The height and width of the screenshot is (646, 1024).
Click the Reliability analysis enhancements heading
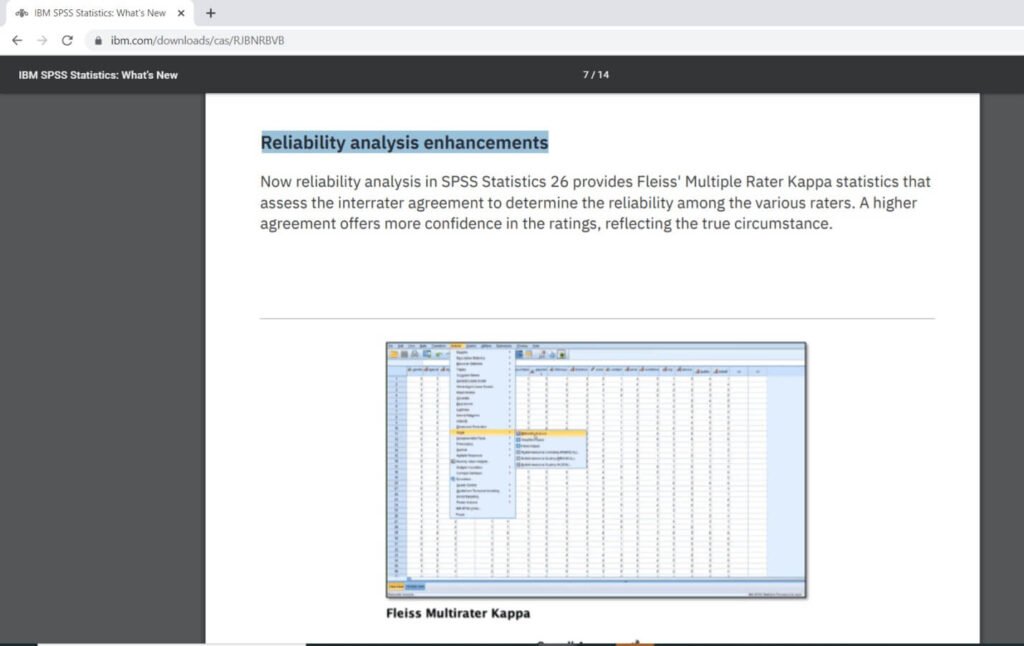click(404, 142)
